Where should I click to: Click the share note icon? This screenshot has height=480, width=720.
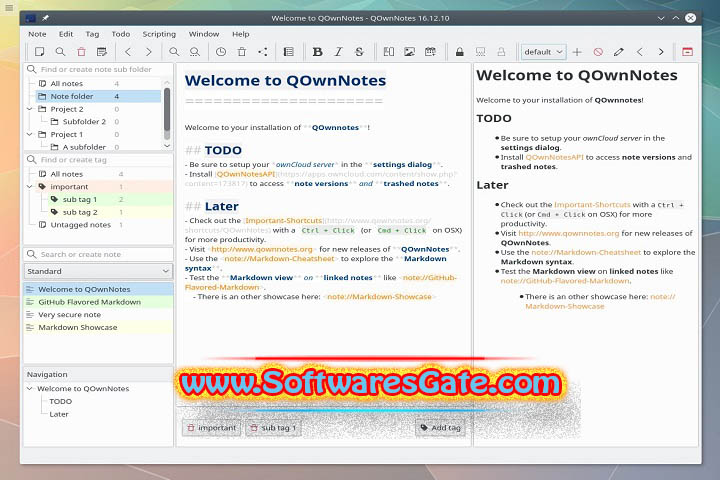coord(263,52)
